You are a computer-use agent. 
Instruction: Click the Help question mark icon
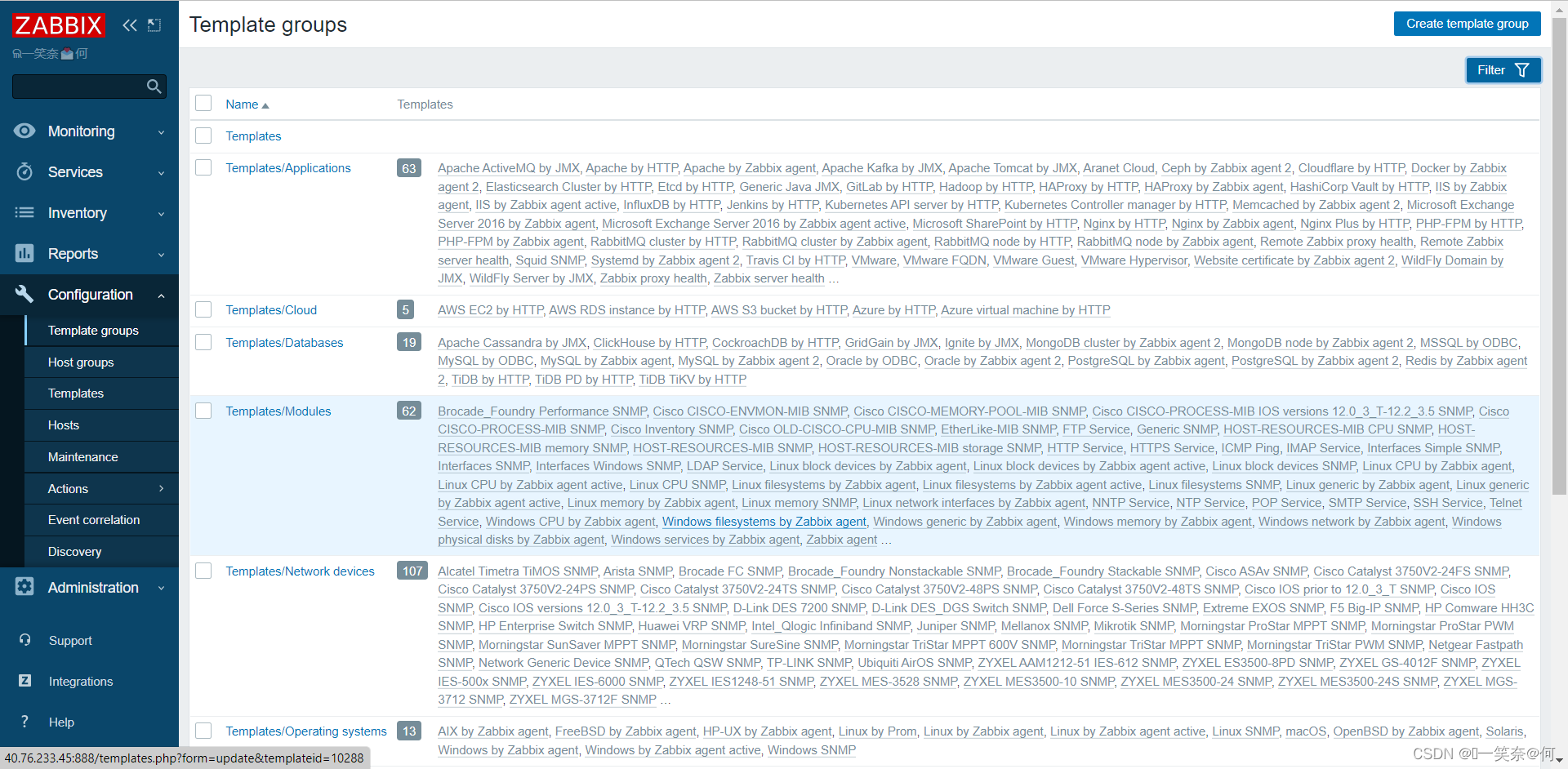pyautogui.click(x=24, y=722)
